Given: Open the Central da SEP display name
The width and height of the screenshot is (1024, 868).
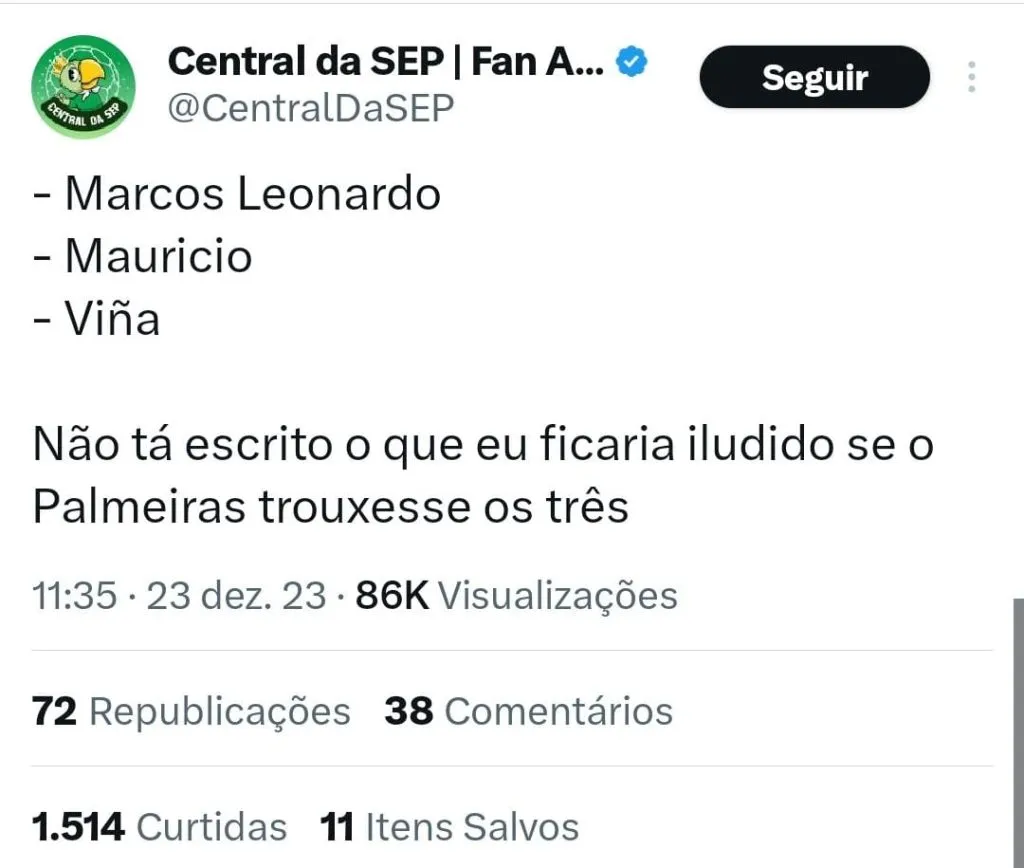Looking at the screenshot, I should pos(385,63).
